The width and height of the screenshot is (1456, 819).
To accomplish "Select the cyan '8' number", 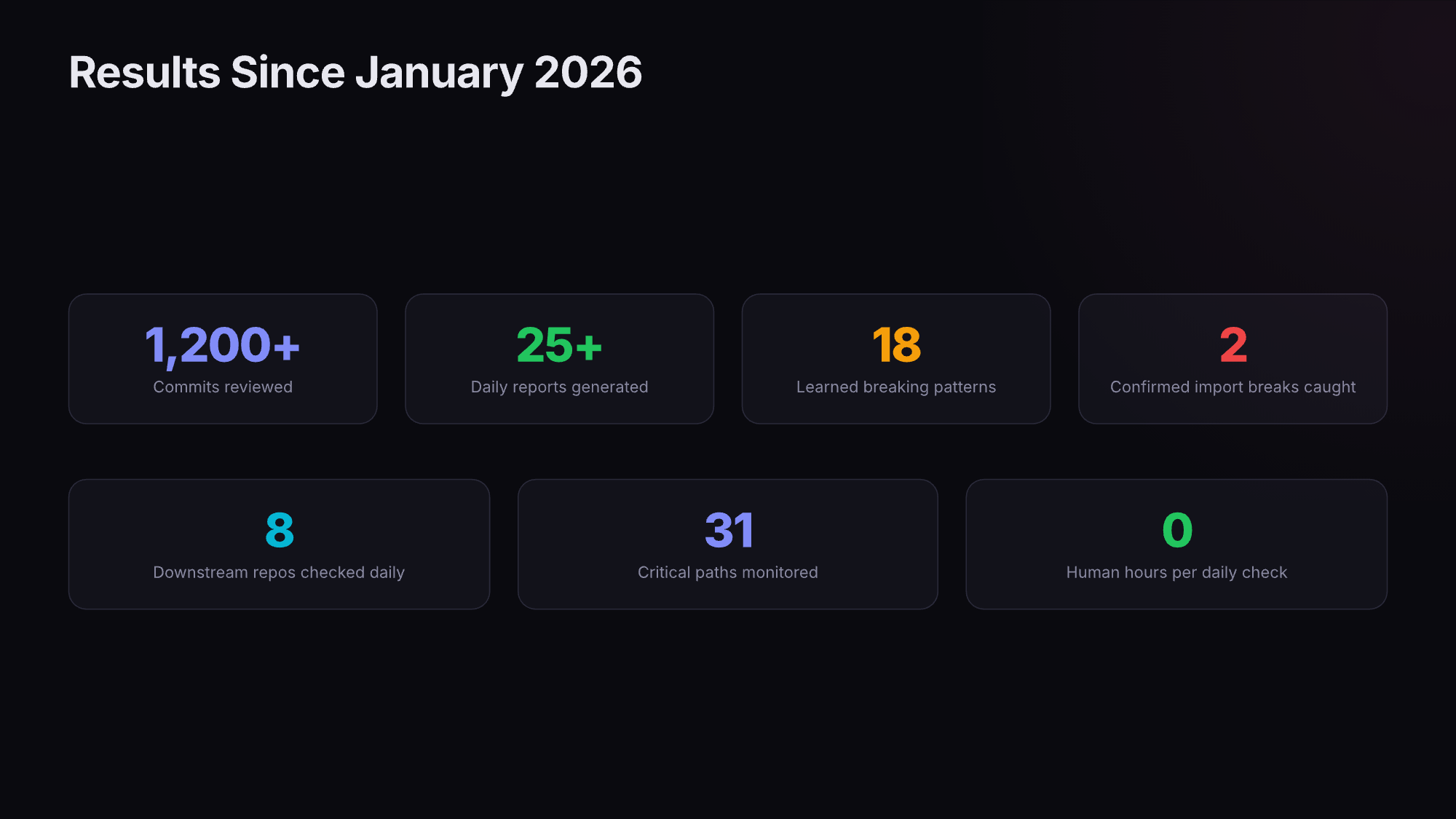I will click(280, 530).
